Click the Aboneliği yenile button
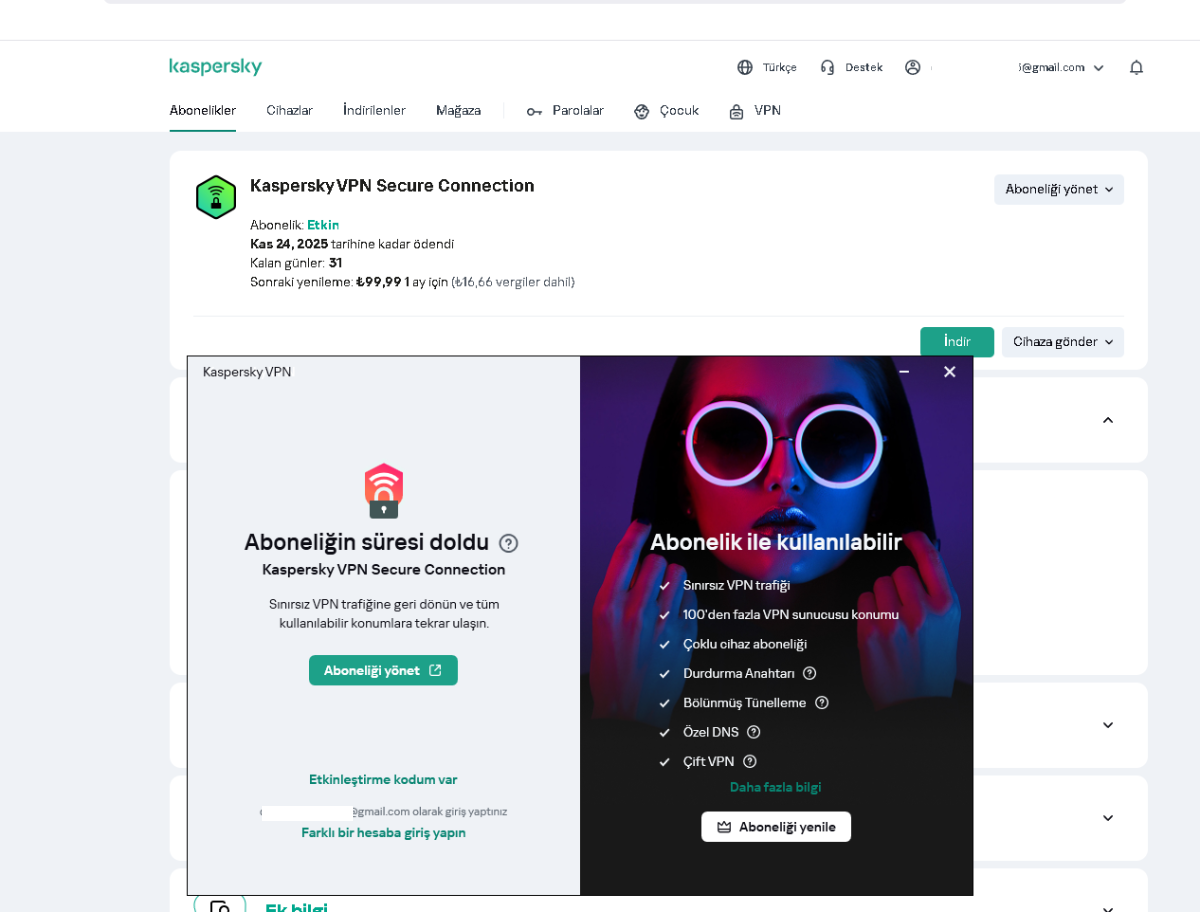 pyautogui.click(x=776, y=827)
